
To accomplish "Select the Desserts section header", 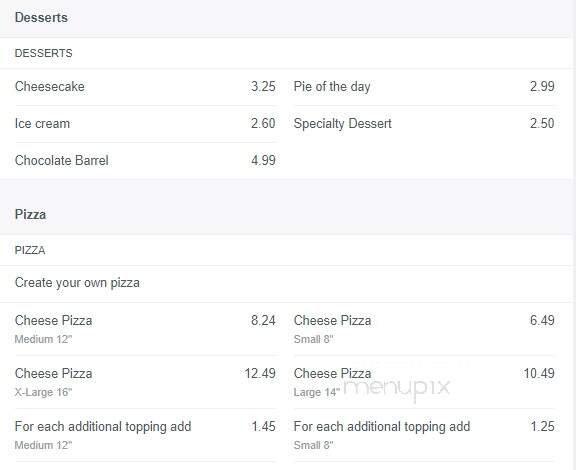I will pos(41,18).
